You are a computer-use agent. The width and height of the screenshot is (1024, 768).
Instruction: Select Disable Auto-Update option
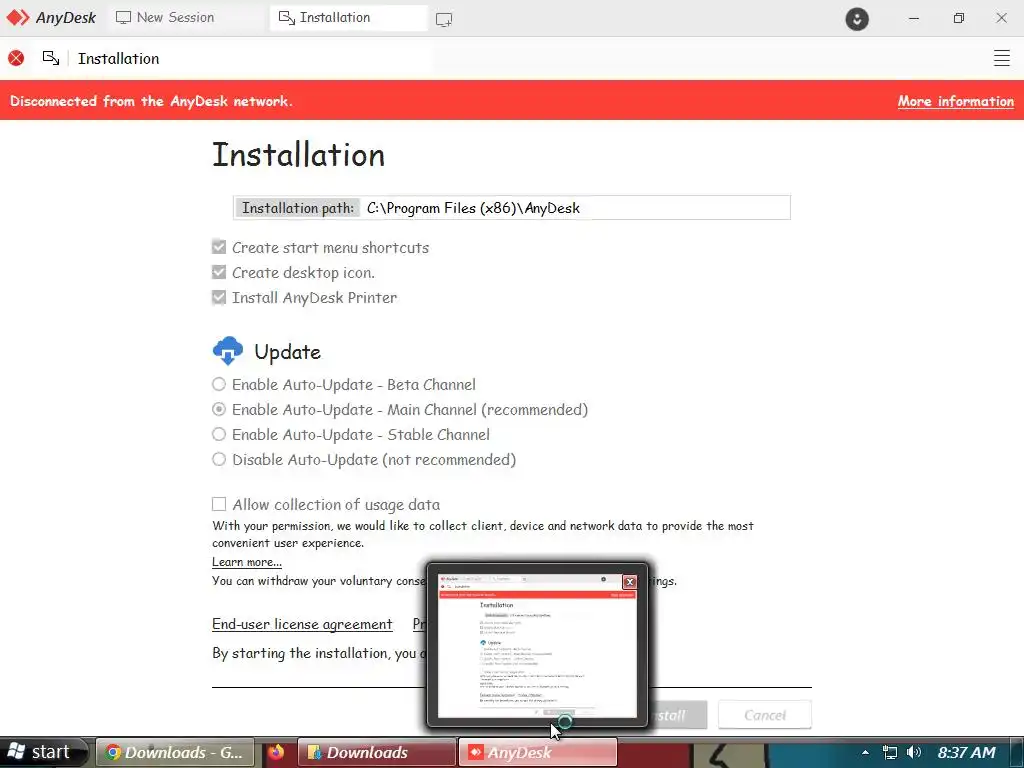(x=219, y=459)
